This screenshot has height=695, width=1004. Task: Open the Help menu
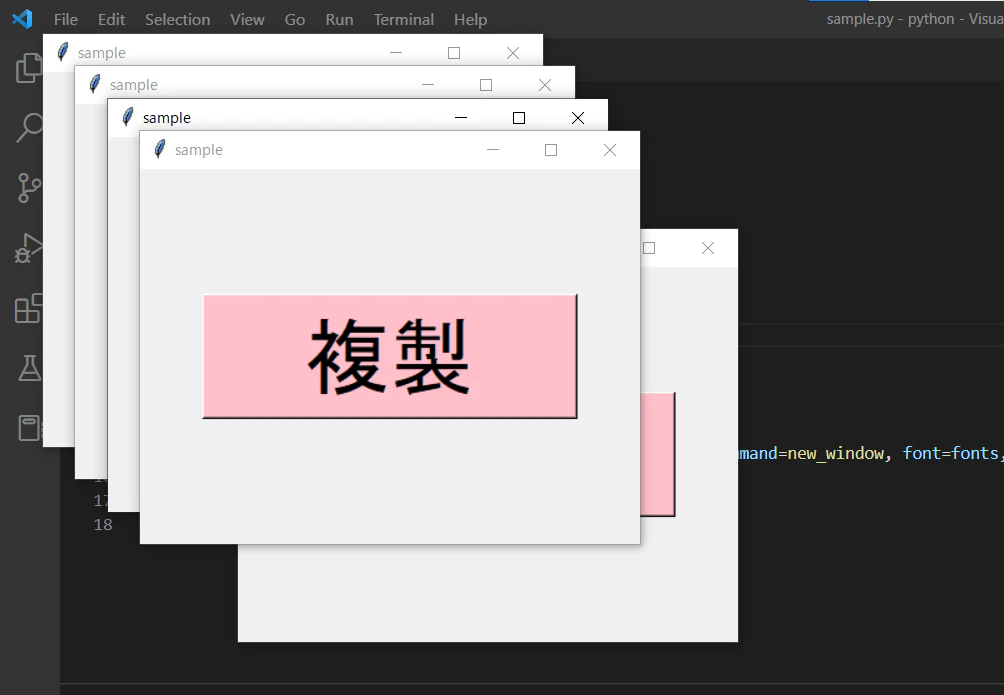point(471,19)
